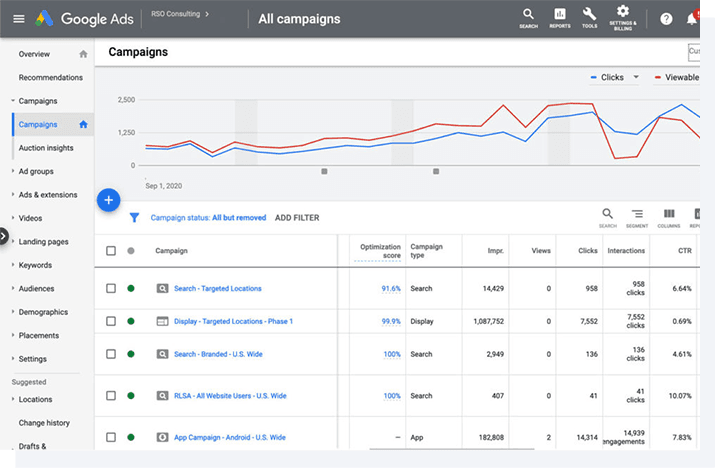Open Recommendations in the sidebar
This screenshot has height=468, width=715.
51,77
